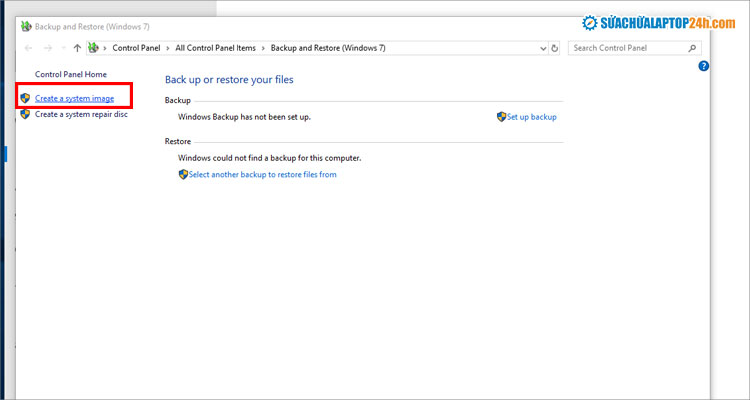Navigate to Control Panel breadcrumb
The image size is (750, 400).
138,48
